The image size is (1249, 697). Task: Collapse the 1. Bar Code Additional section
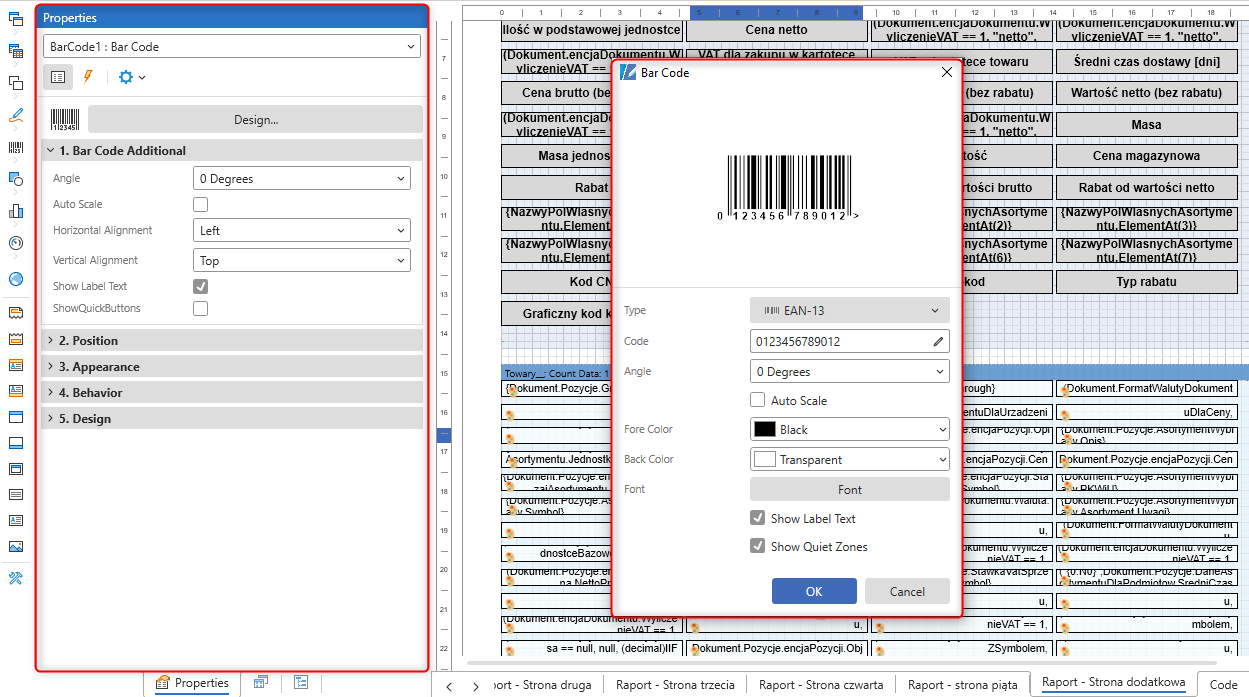[232, 150]
